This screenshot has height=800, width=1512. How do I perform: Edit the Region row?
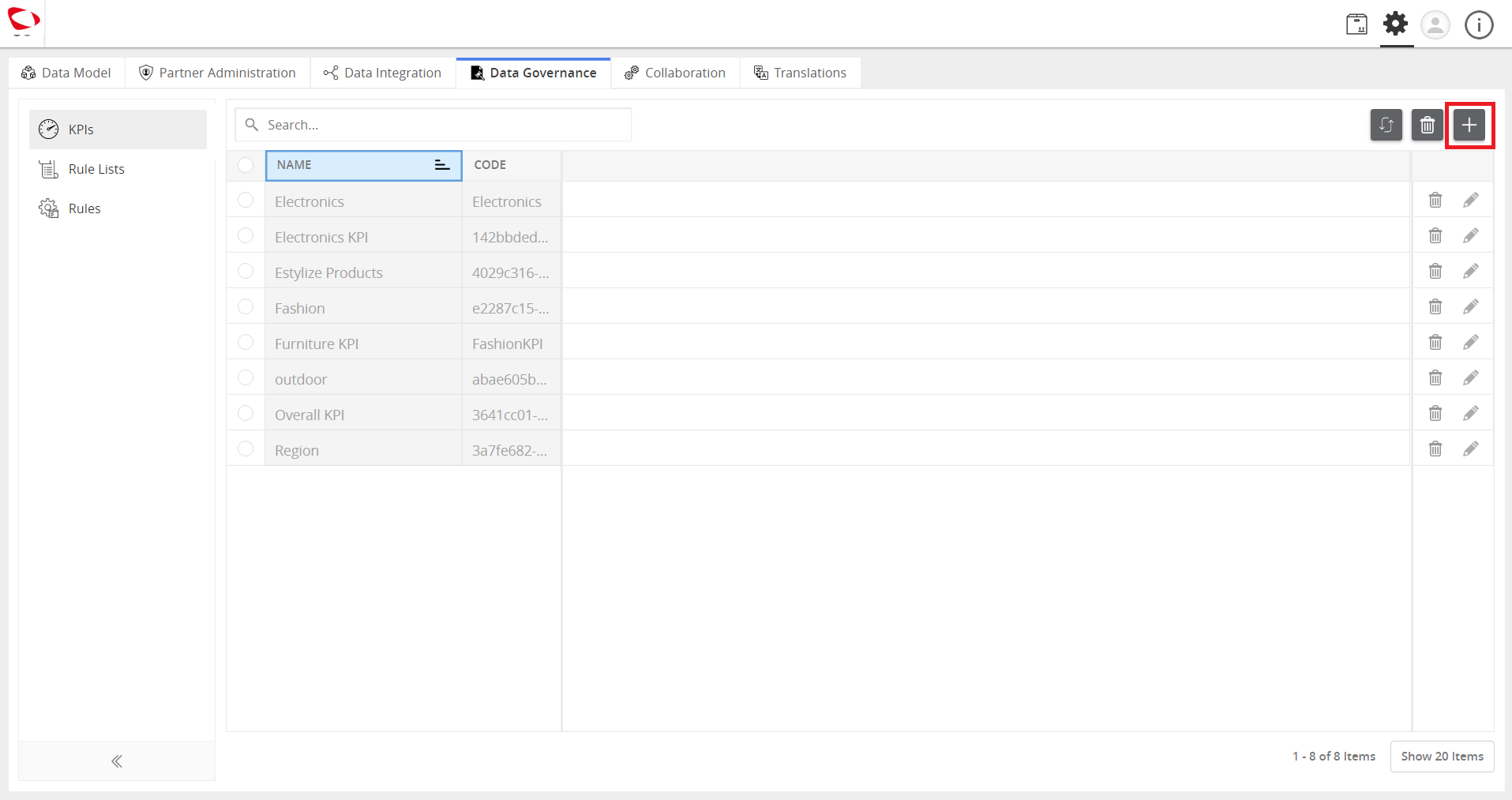coord(1471,449)
